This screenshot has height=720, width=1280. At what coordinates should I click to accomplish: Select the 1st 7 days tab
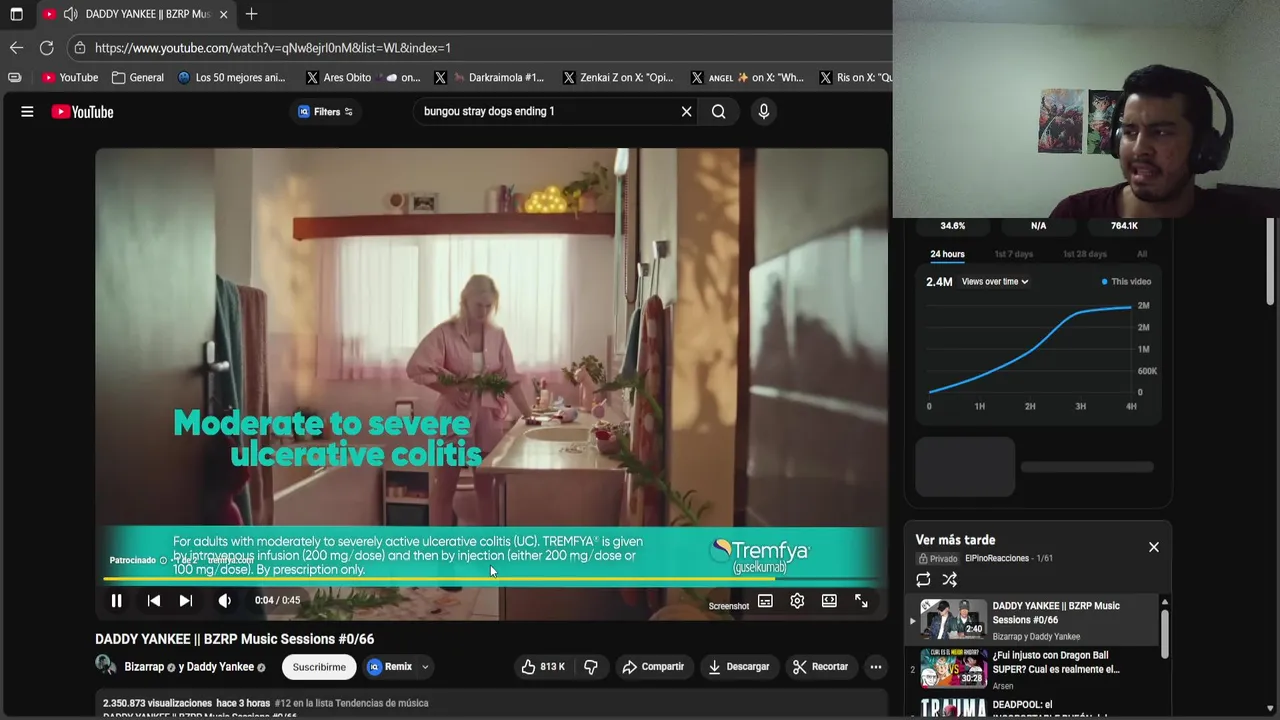1013,254
